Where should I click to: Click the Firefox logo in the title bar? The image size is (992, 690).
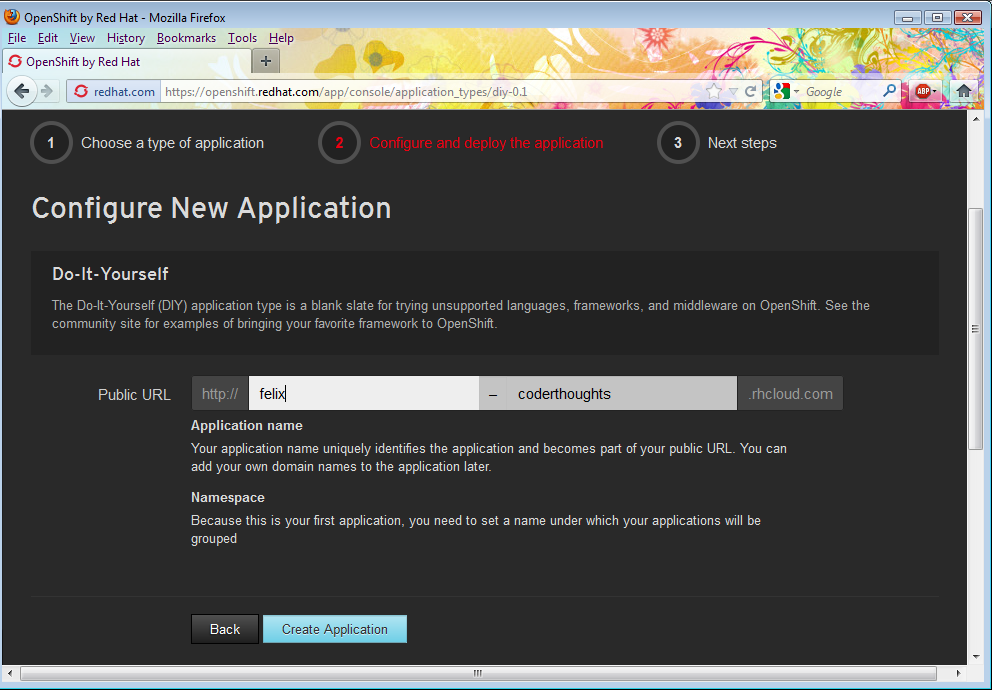[x=11, y=16]
